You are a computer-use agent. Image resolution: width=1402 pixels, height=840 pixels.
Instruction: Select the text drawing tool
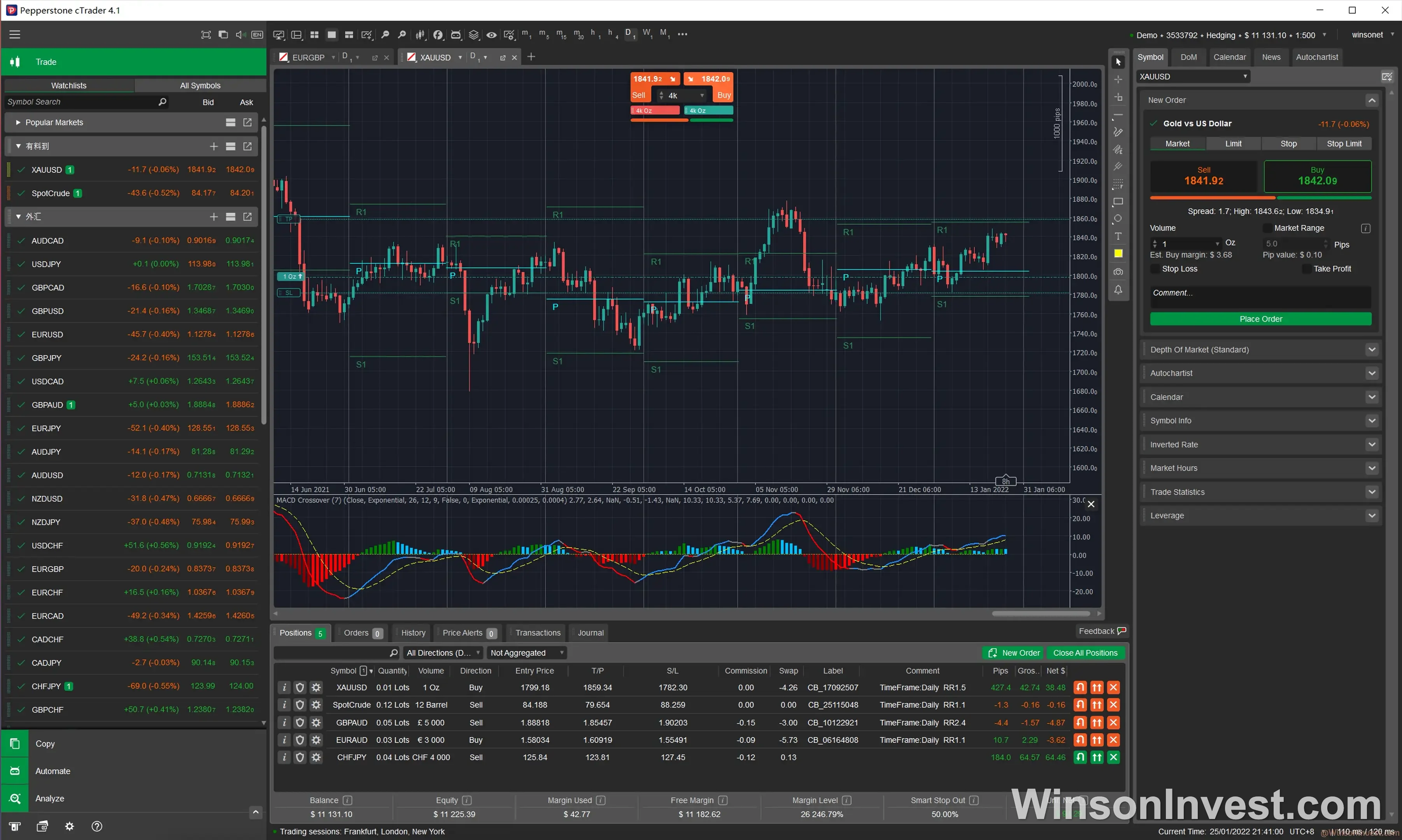[x=1118, y=236]
